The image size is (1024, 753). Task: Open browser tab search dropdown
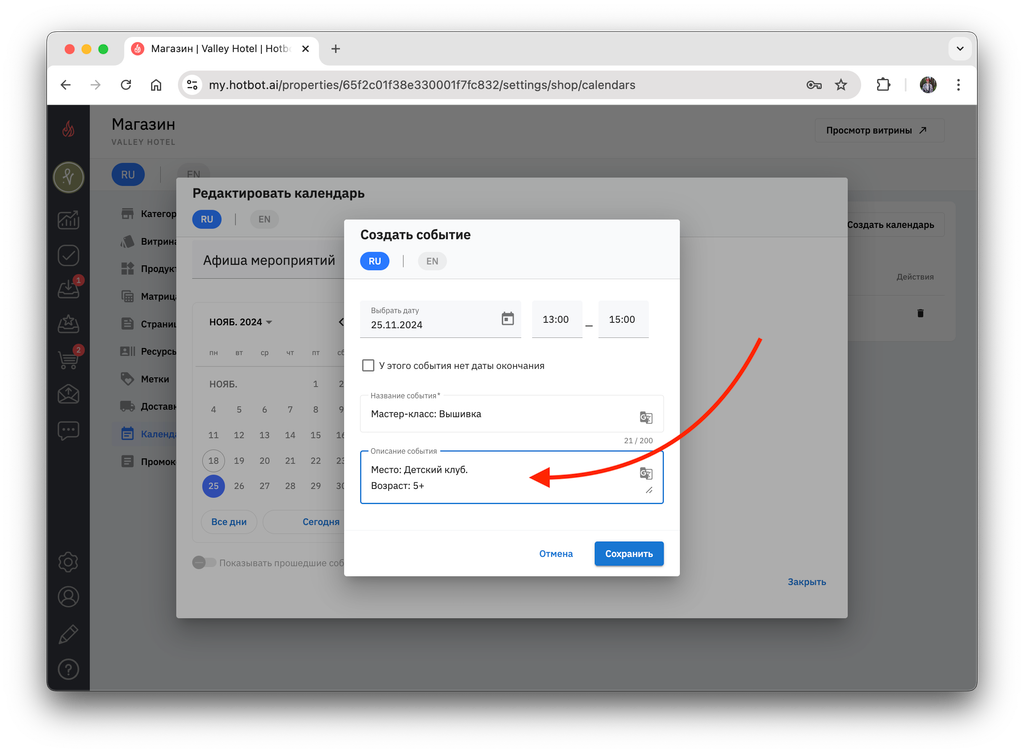tap(960, 48)
